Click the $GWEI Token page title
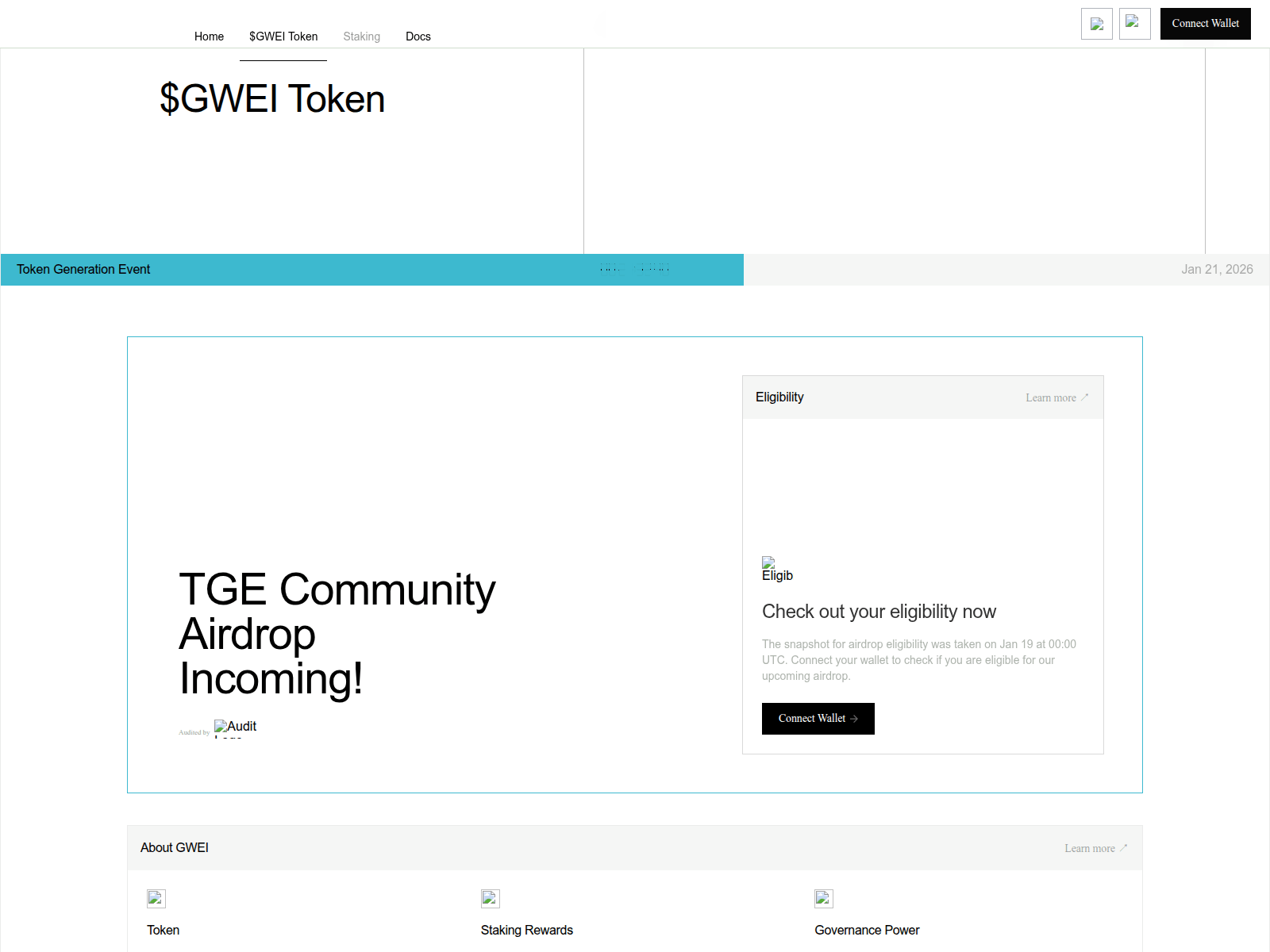 272,98
